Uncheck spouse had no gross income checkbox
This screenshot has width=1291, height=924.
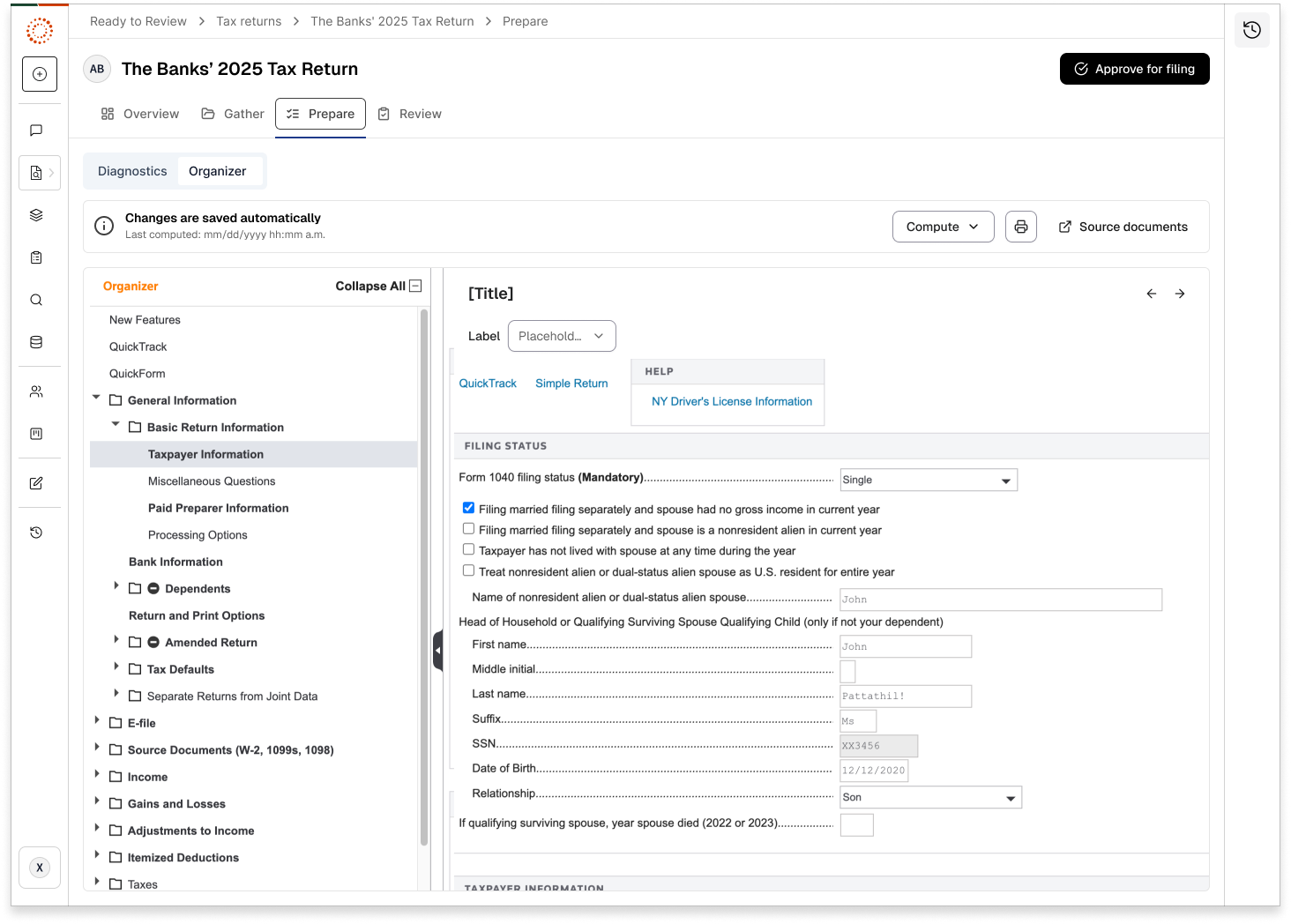click(x=468, y=508)
